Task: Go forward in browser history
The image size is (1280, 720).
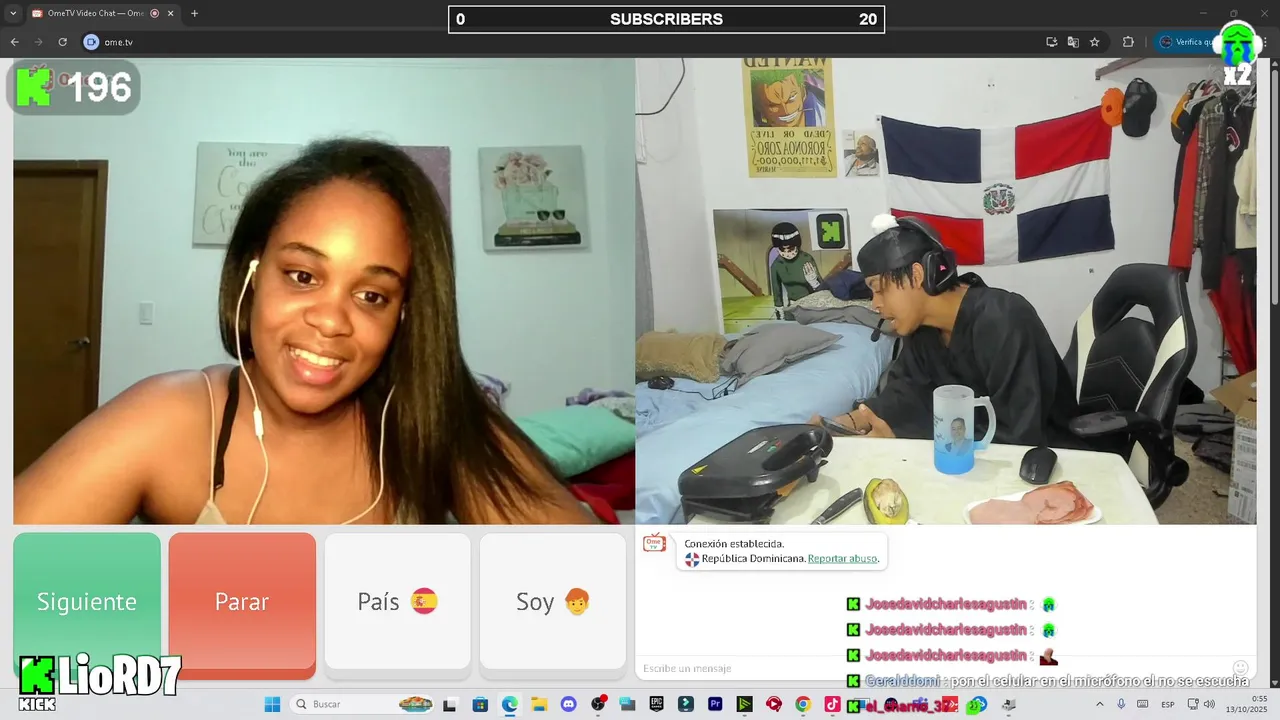Action: point(38,42)
